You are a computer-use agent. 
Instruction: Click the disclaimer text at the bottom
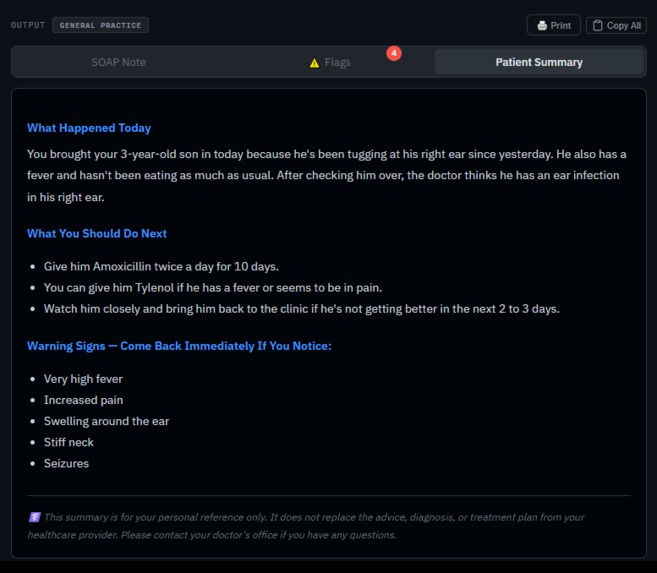pyautogui.click(x=306, y=526)
